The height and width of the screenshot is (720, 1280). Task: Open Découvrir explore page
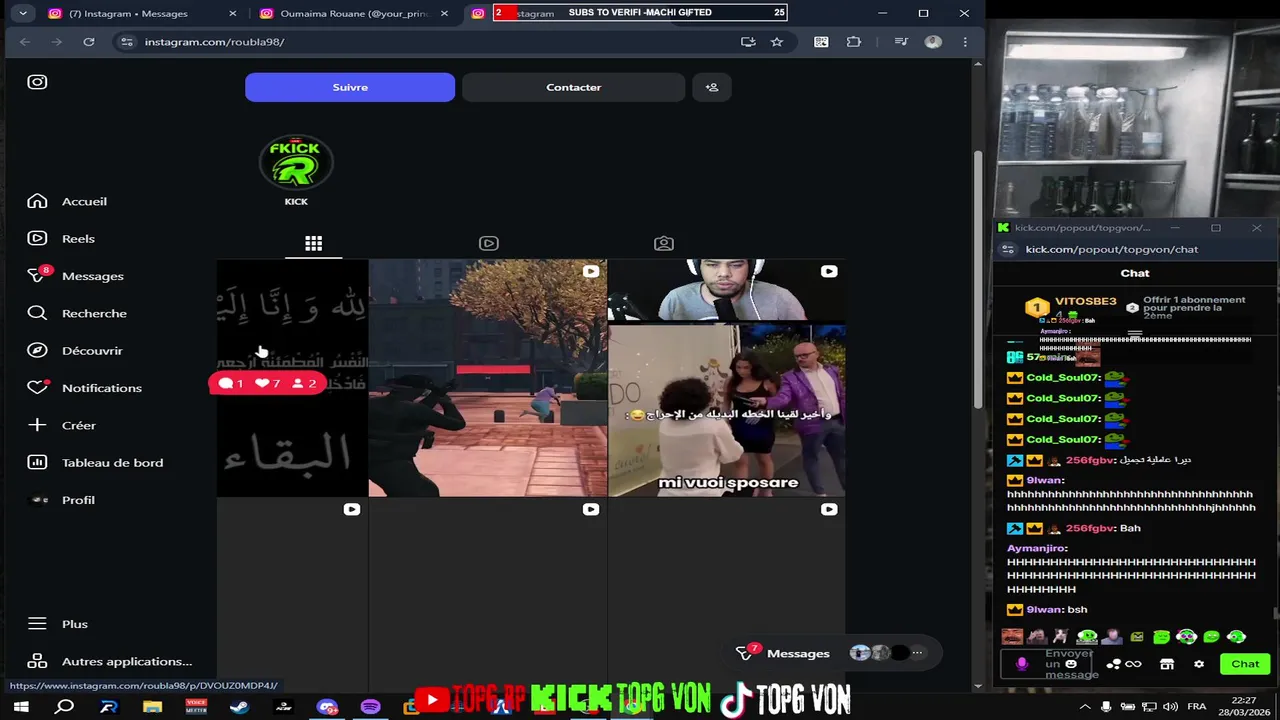(75, 351)
